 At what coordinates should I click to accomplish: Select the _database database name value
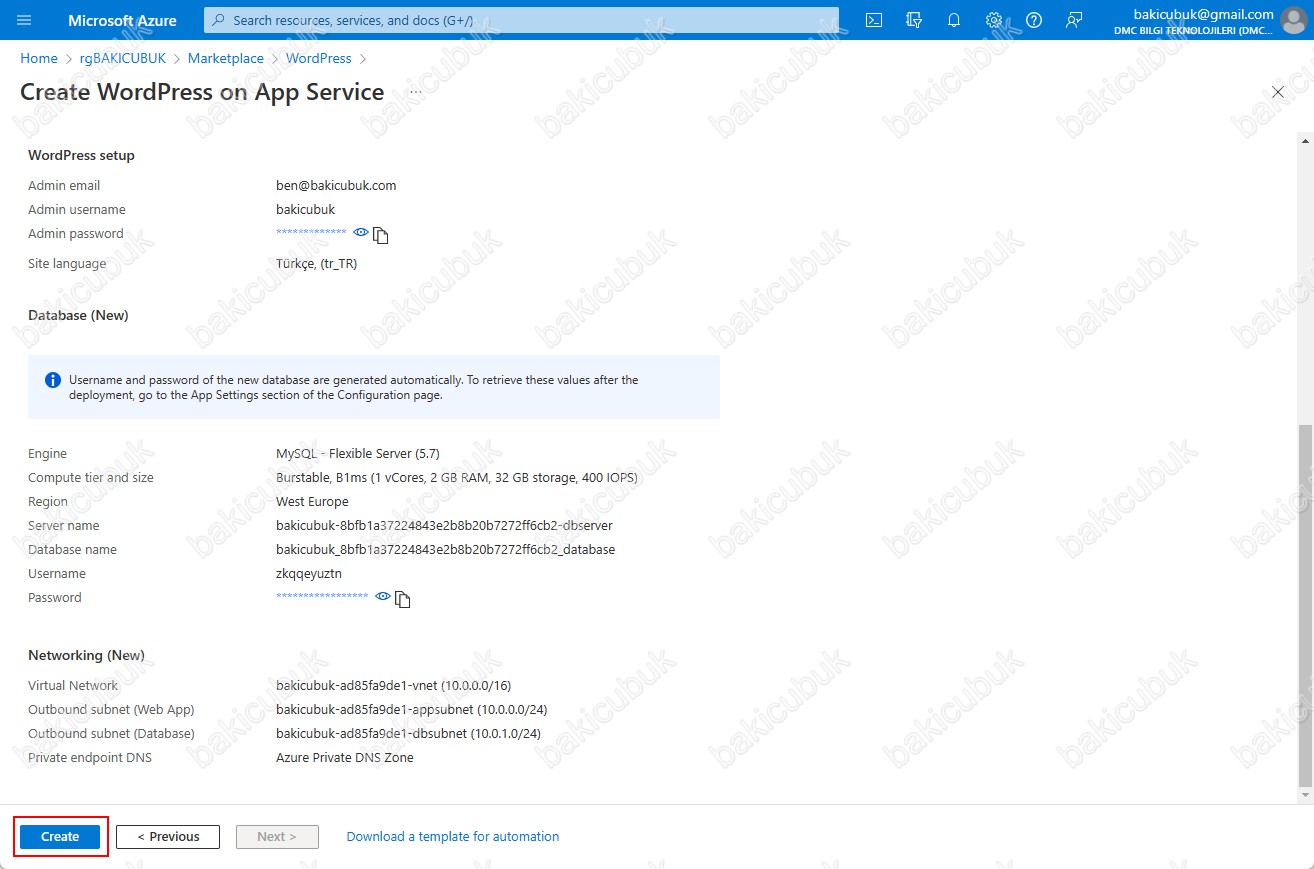click(x=445, y=550)
